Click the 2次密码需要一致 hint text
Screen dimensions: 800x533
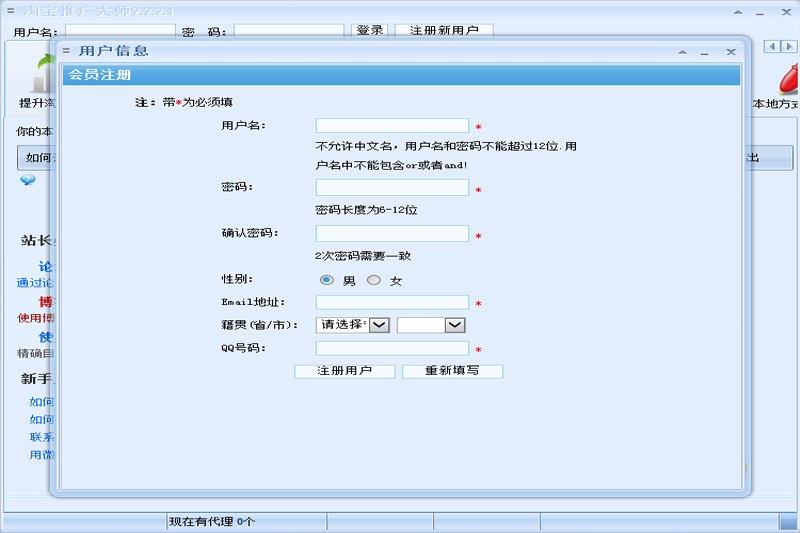point(363,256)
